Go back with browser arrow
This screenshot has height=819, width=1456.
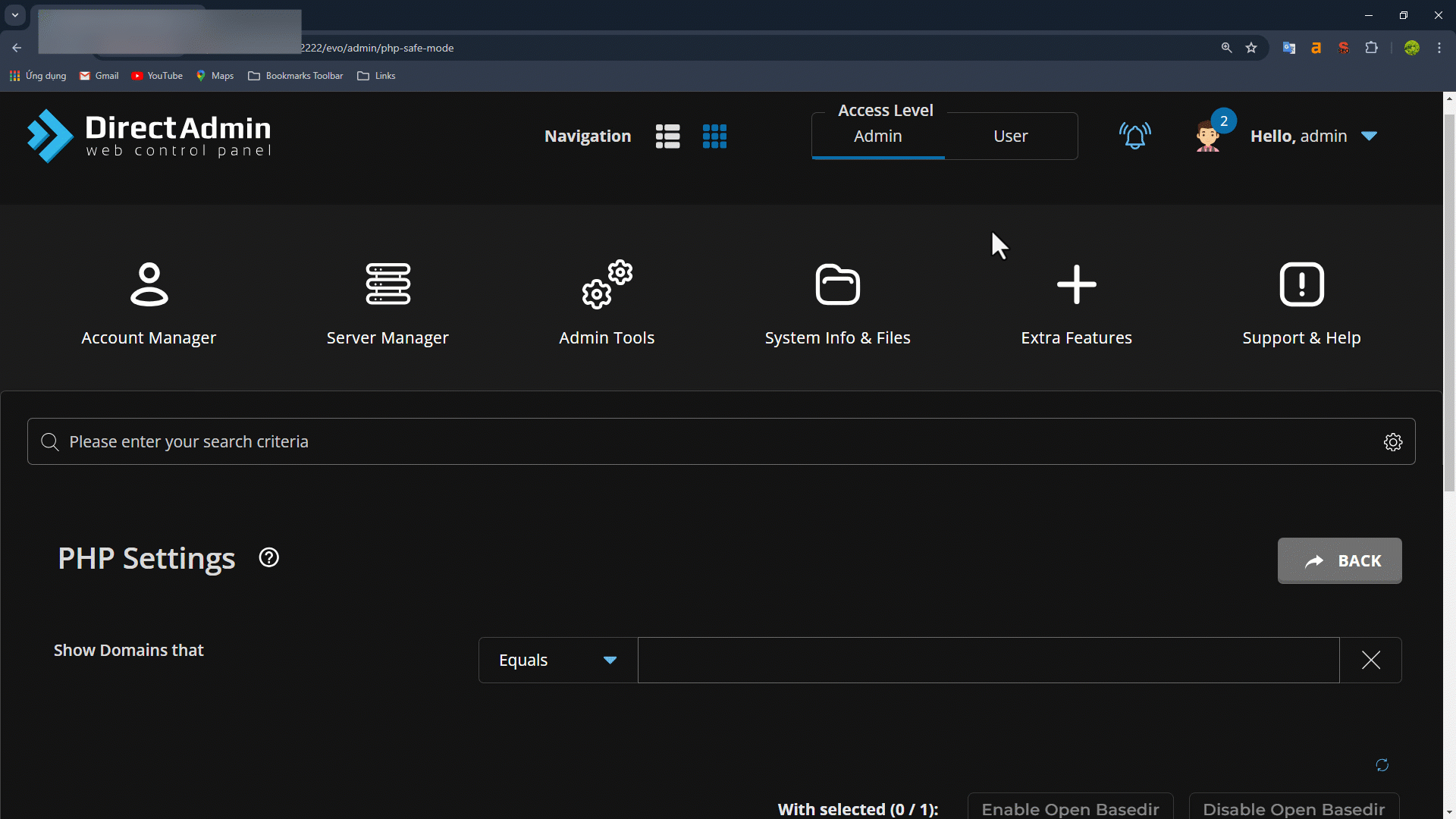(x=17, y=48)
